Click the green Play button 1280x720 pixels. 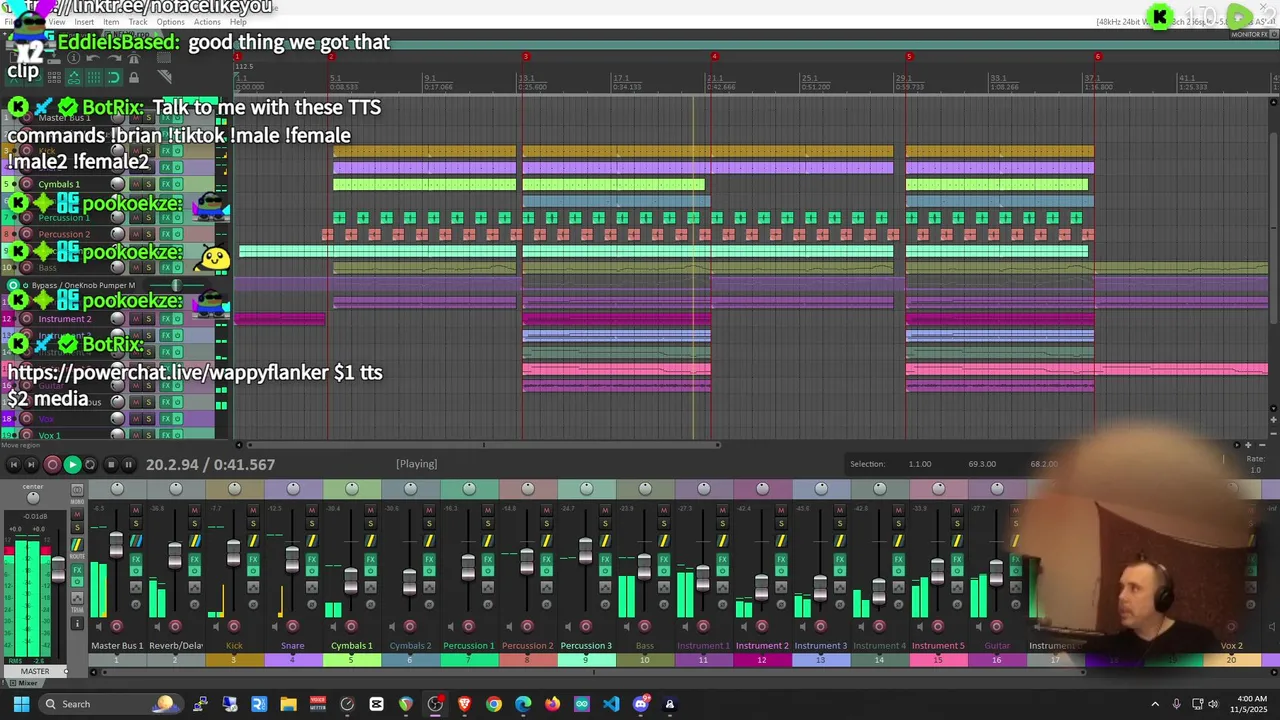pyautogui.click(x=72, y=464)
